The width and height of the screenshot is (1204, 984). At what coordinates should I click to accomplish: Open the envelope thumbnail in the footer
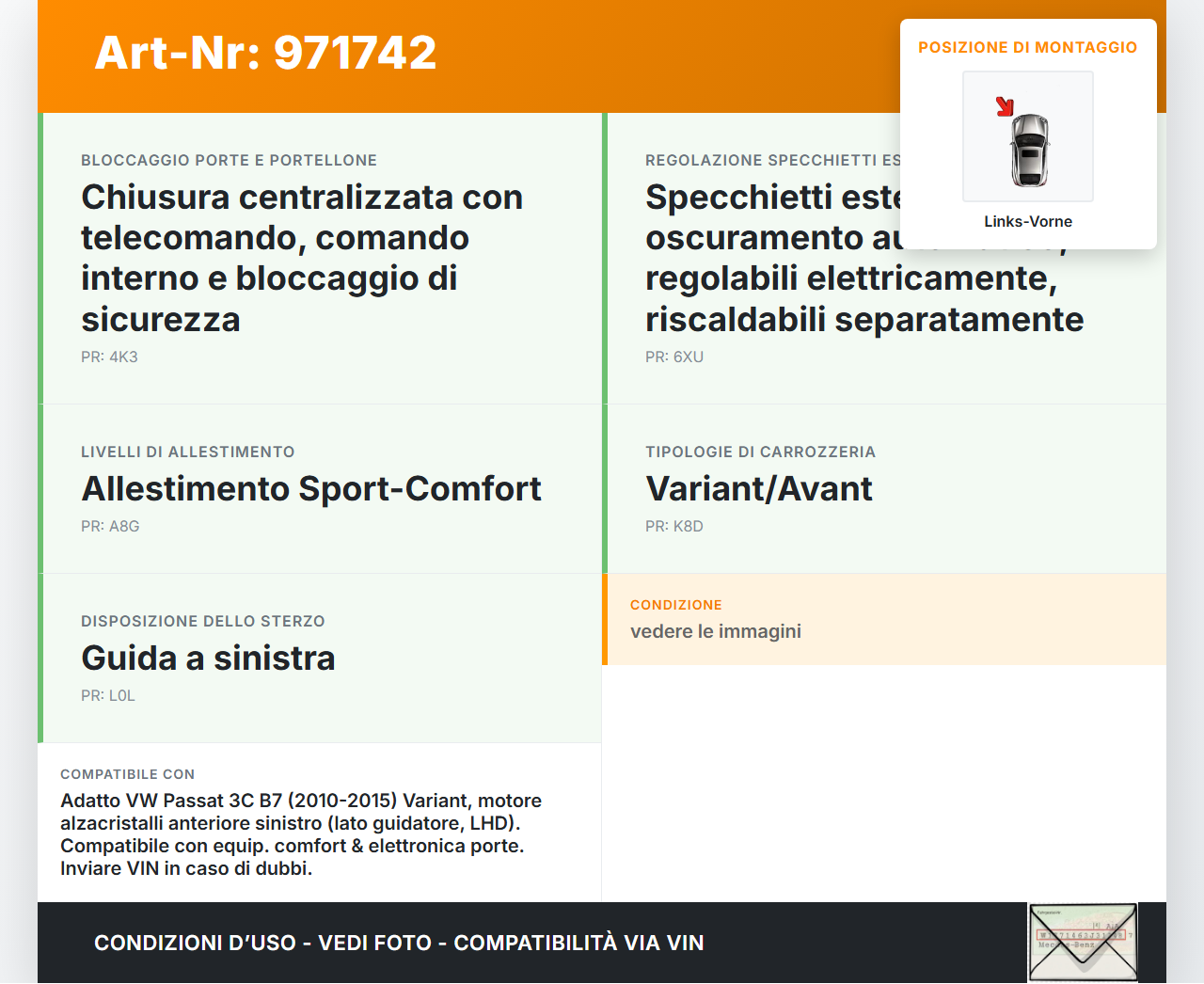click(x=1083, y=943)
